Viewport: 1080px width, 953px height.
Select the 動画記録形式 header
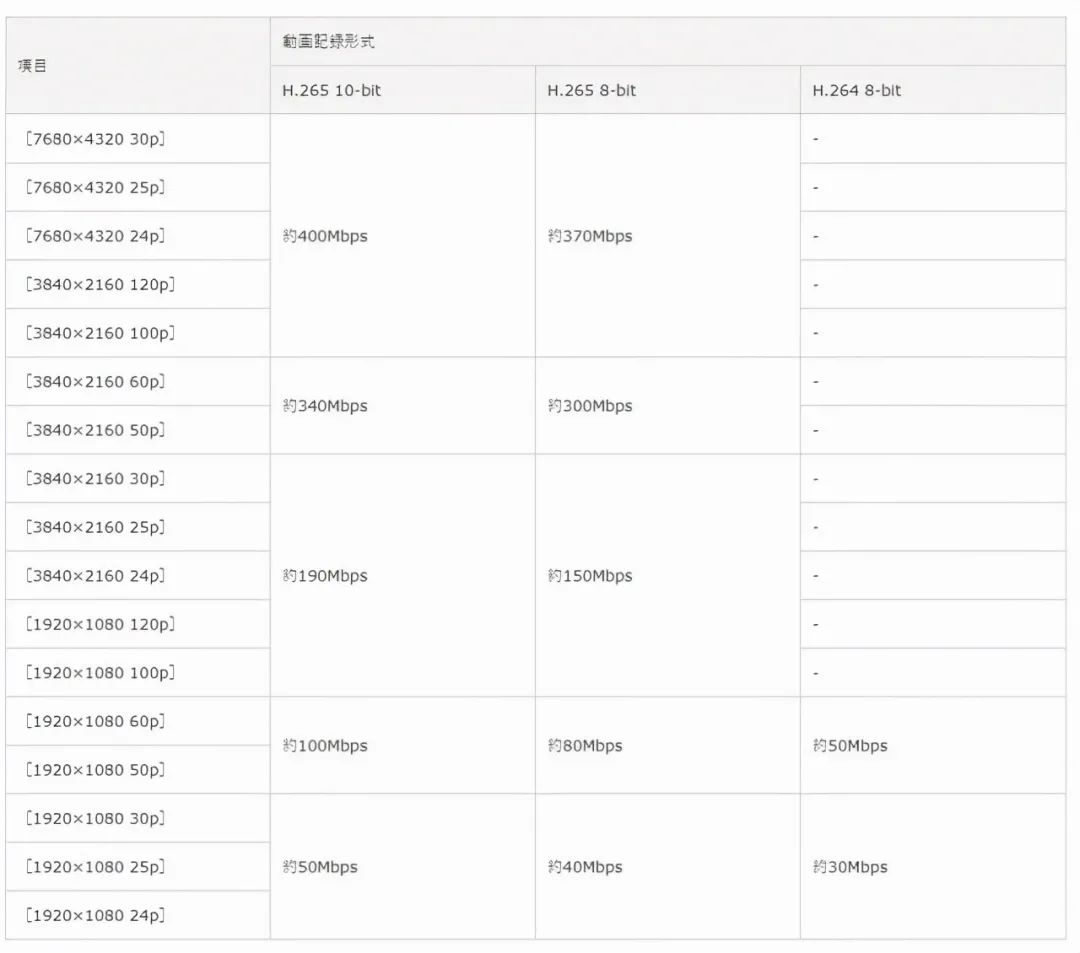click(x=329, y=43)
